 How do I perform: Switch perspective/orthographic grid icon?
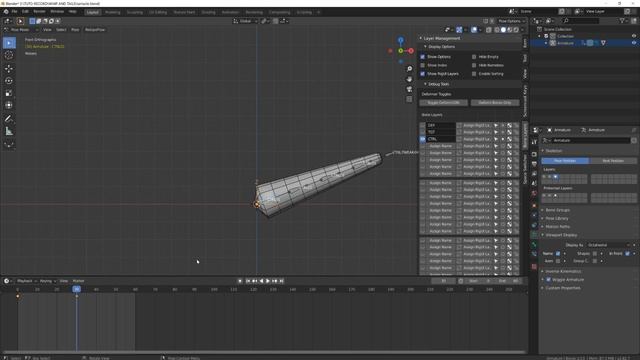click(409, 99)
